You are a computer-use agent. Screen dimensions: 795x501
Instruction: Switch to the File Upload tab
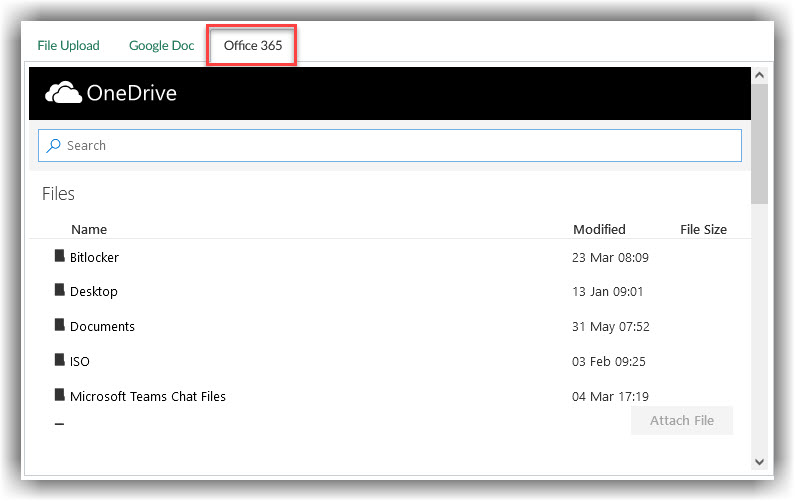pos(68,46)
